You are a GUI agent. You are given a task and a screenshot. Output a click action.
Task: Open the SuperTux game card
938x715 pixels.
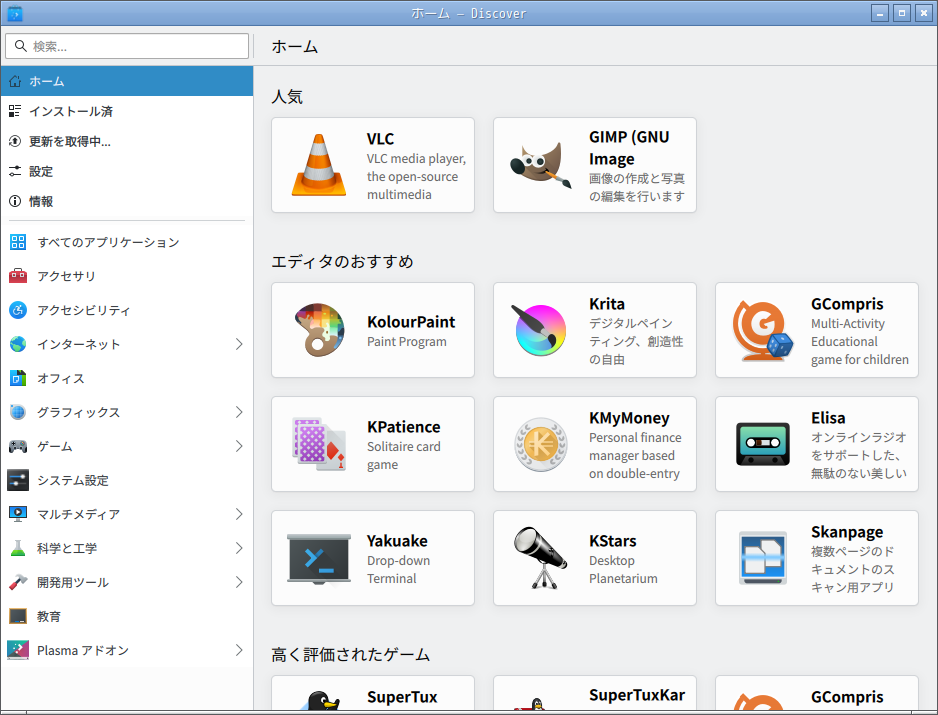pyautogui.click(x=373, y=693)
